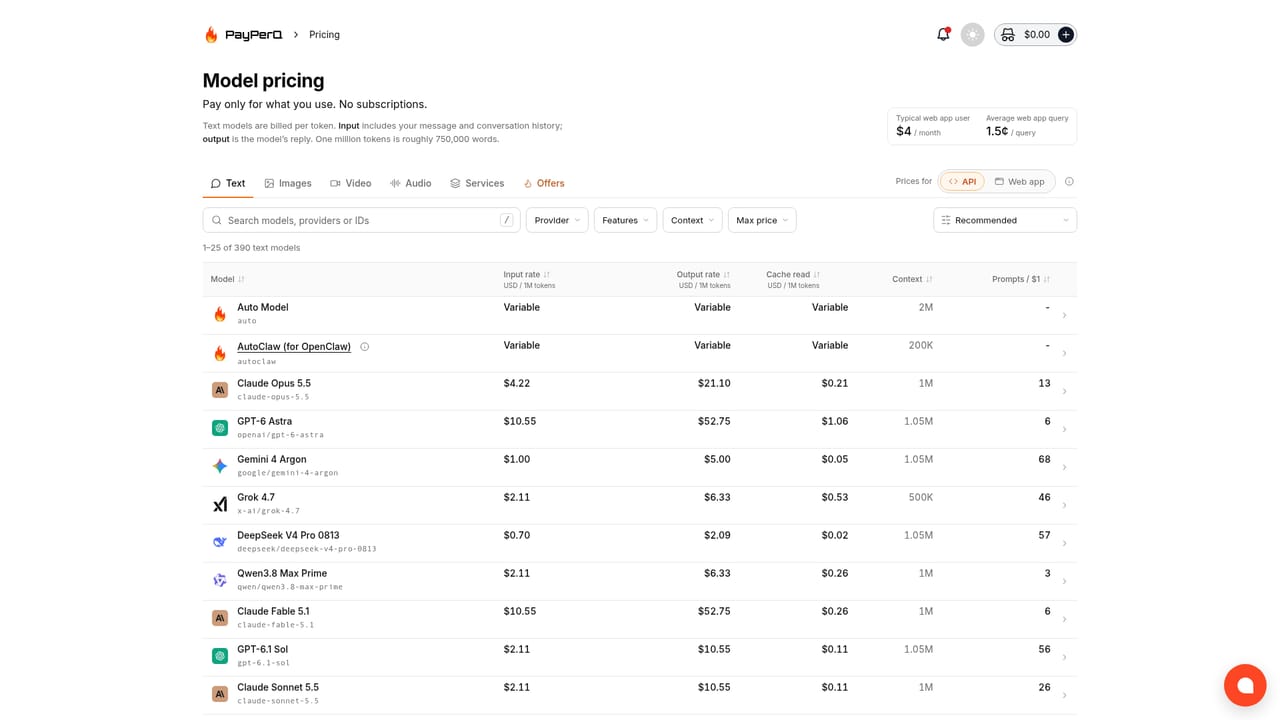Screen dimensions: 1280x720
Task: Switch prices to Web app
Action: [1020, 182]
